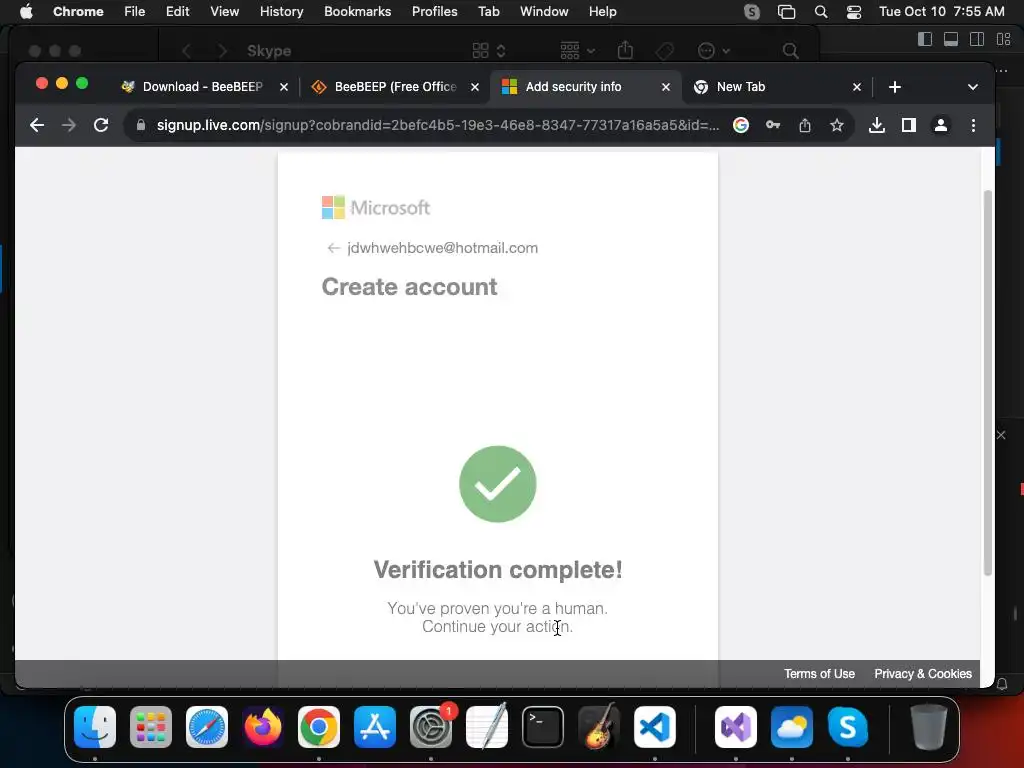Close the Download - BeeBEEP tab
Screen dimensions: 1024x768
click(284, 87)
